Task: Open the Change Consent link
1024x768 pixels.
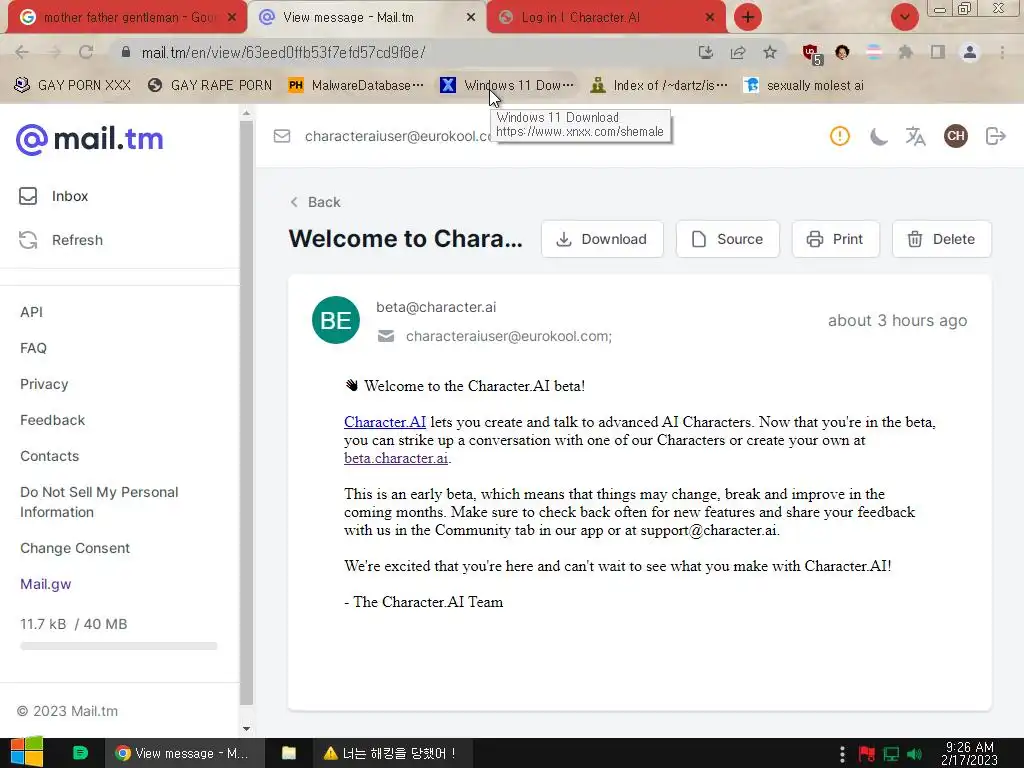Action: (x=75, y=548)
